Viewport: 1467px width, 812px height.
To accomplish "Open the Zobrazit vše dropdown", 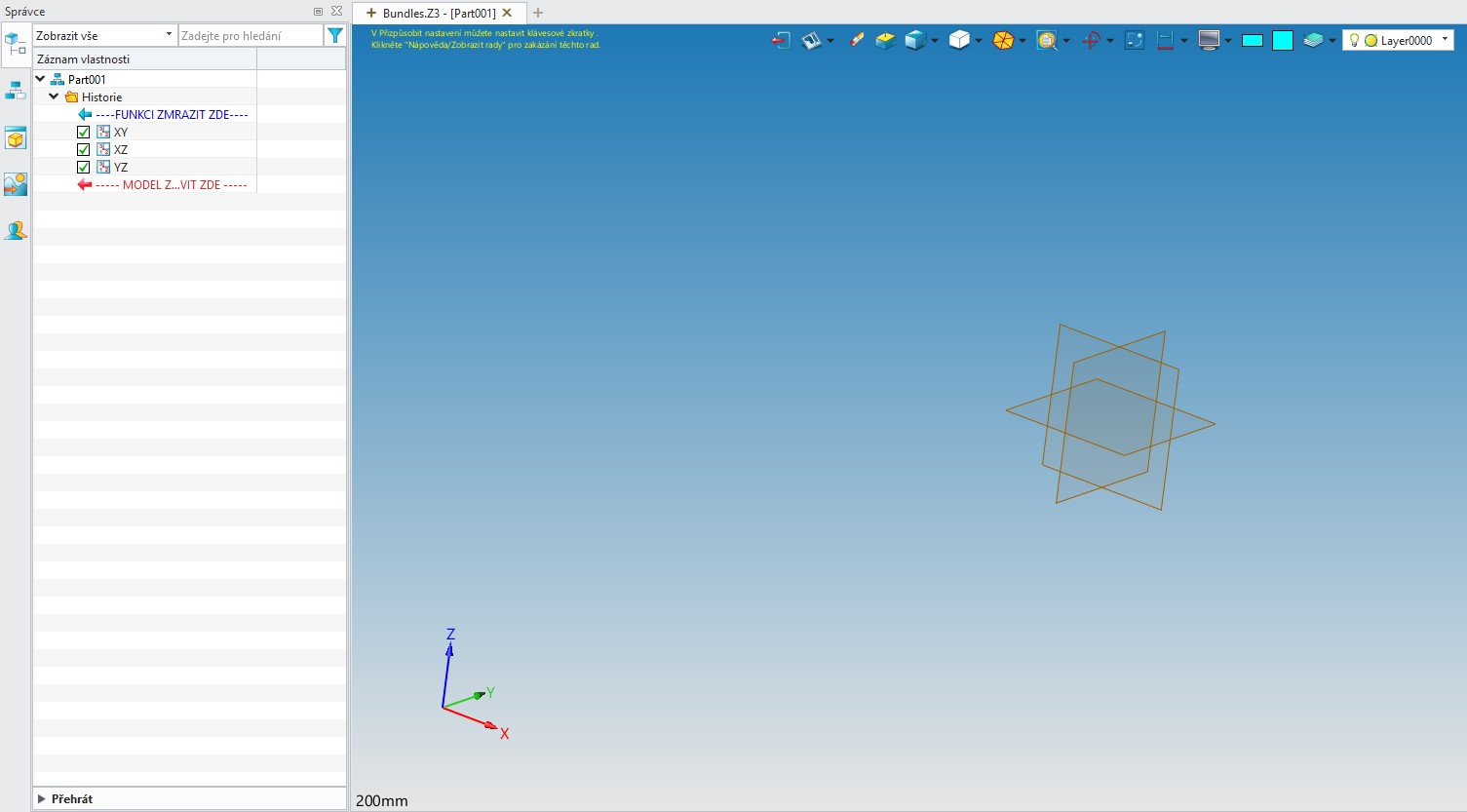I will click(104, 36).
